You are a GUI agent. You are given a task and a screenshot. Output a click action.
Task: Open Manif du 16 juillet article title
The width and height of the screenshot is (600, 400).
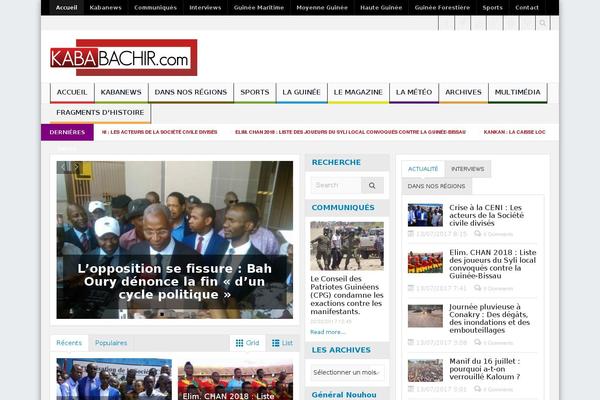point(485,369)
